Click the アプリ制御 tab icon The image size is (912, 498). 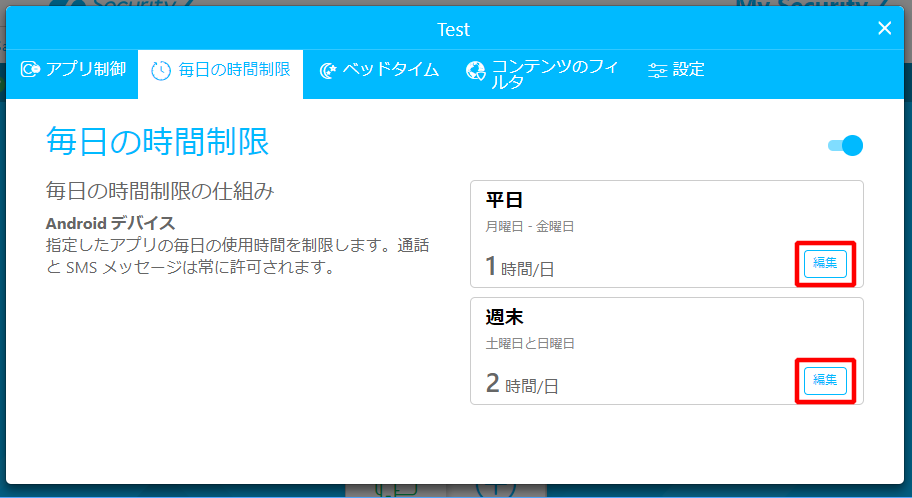pos(30,70)
